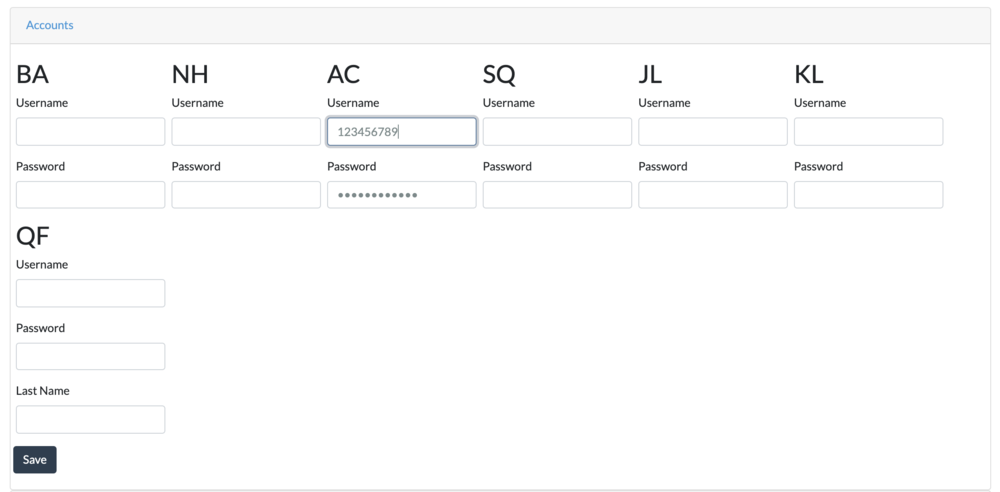Click the BA Password field
Screen dimensions: 1000x492
pos(90,195)
